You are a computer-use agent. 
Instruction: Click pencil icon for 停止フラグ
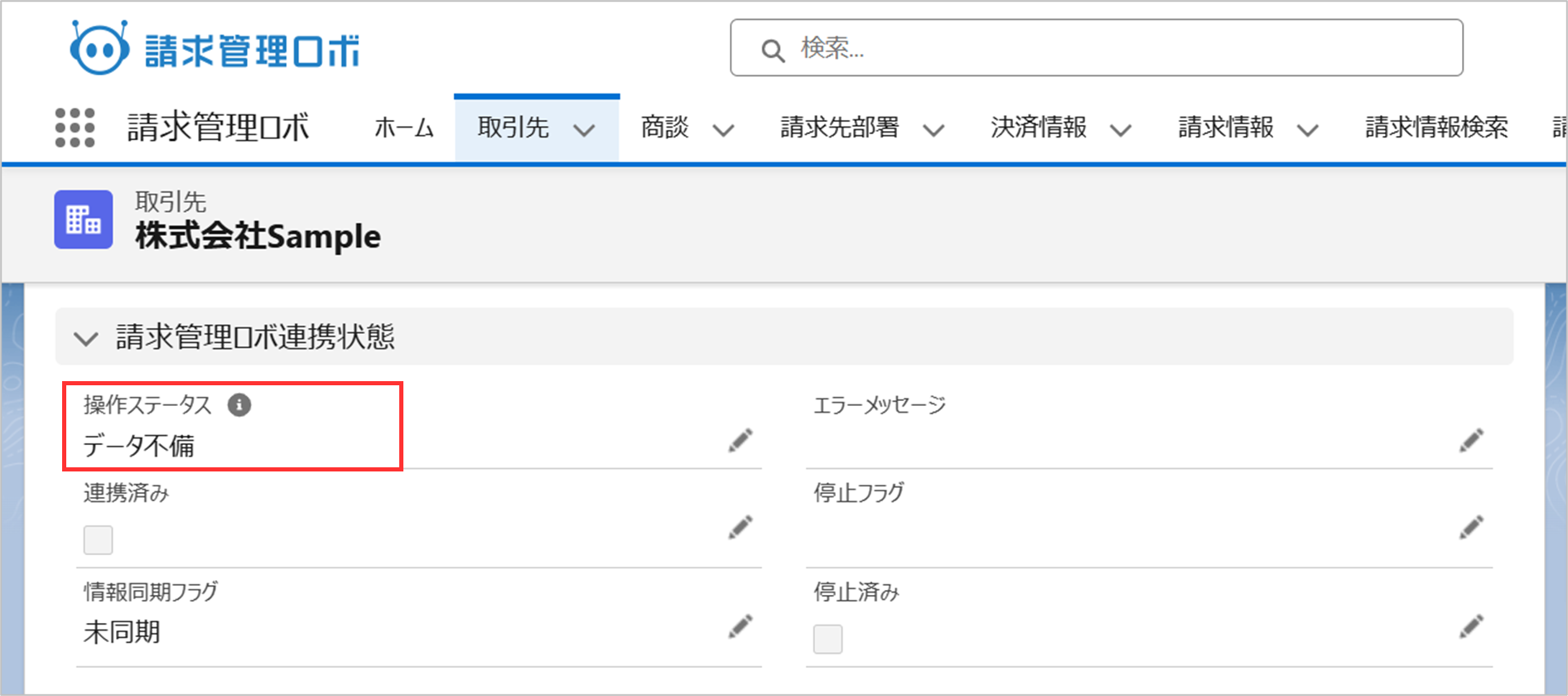click(x=1470, y=528)
